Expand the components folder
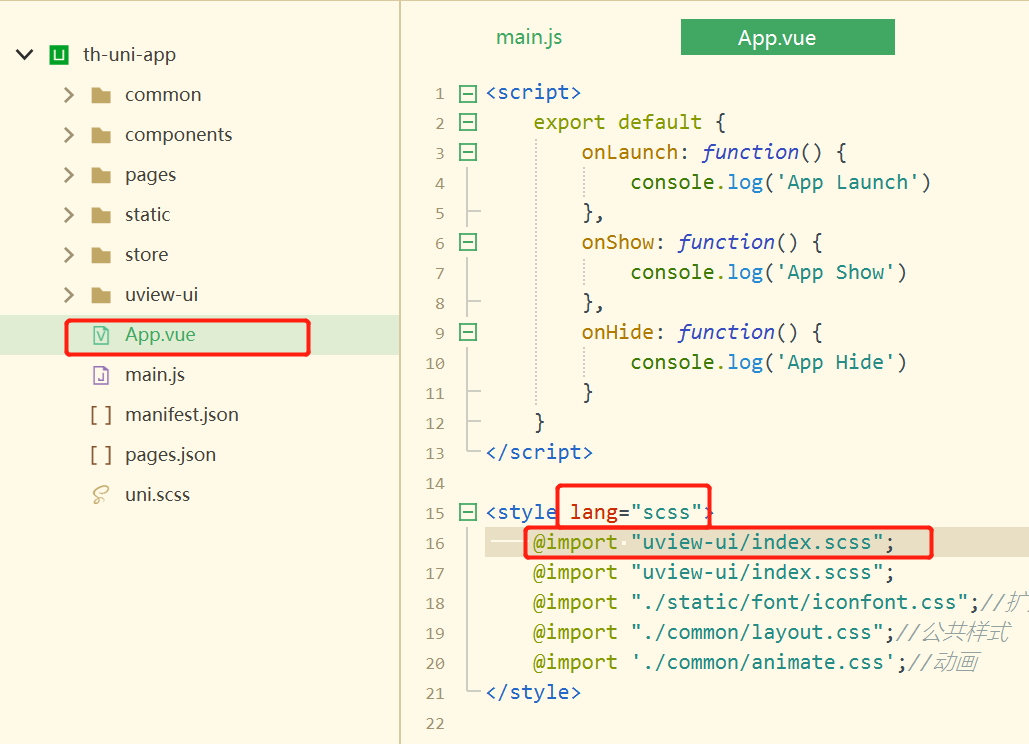This screenshot has width=1029, height=744. click(69, 136)
